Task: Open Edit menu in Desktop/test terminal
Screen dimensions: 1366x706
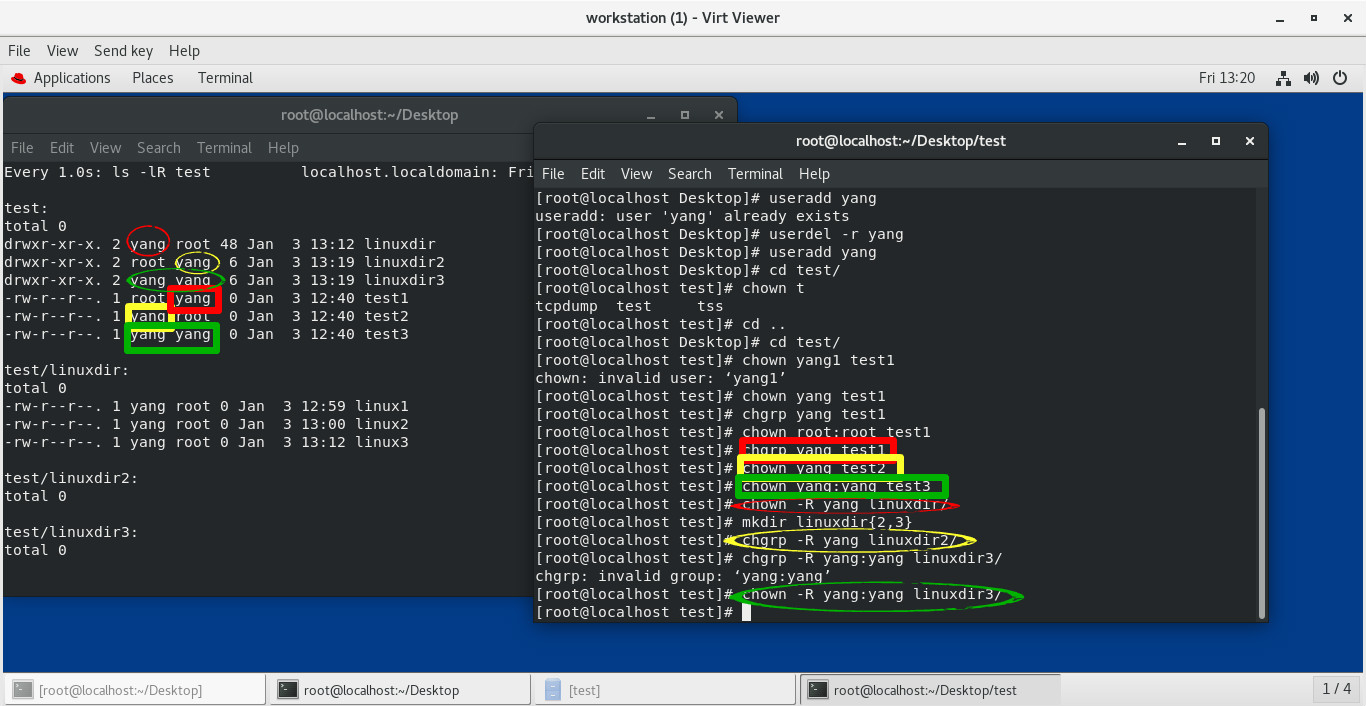Action: coord(593,173)
